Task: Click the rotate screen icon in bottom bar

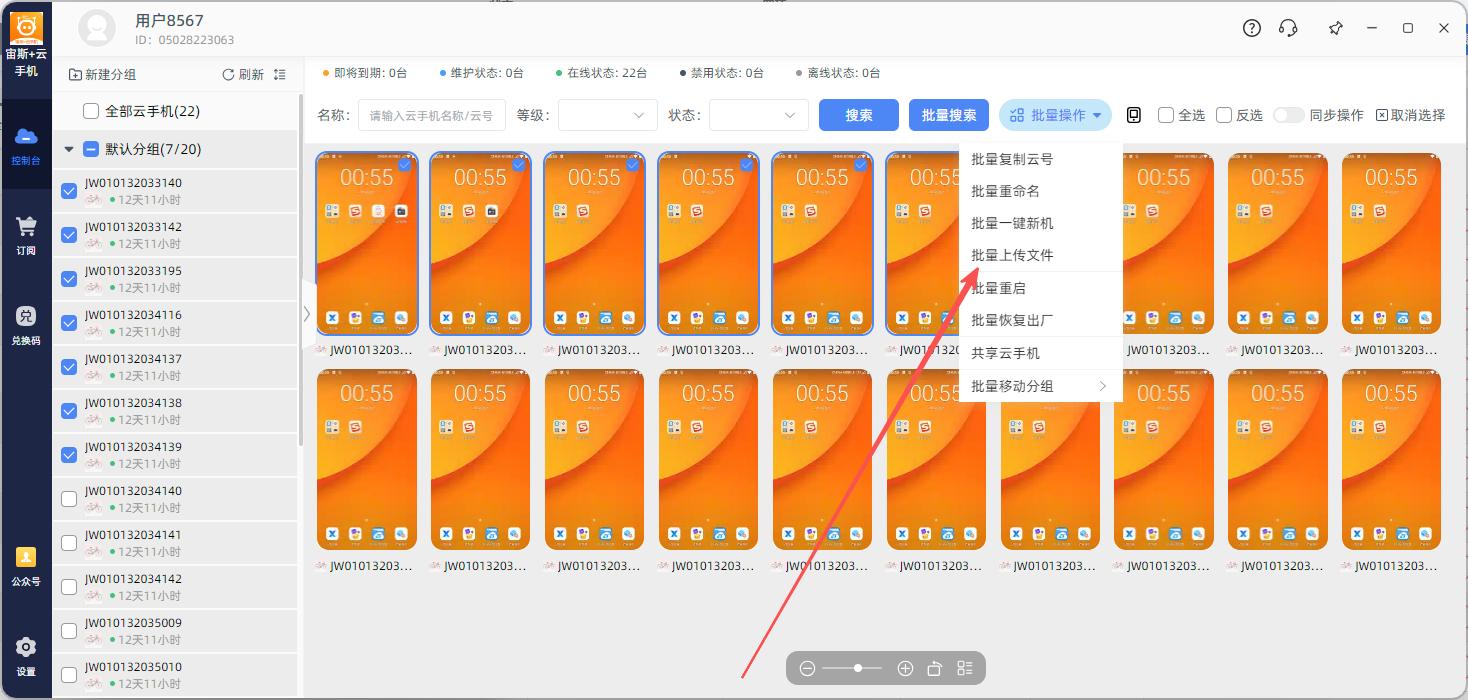Action: [x=935, y=668]
